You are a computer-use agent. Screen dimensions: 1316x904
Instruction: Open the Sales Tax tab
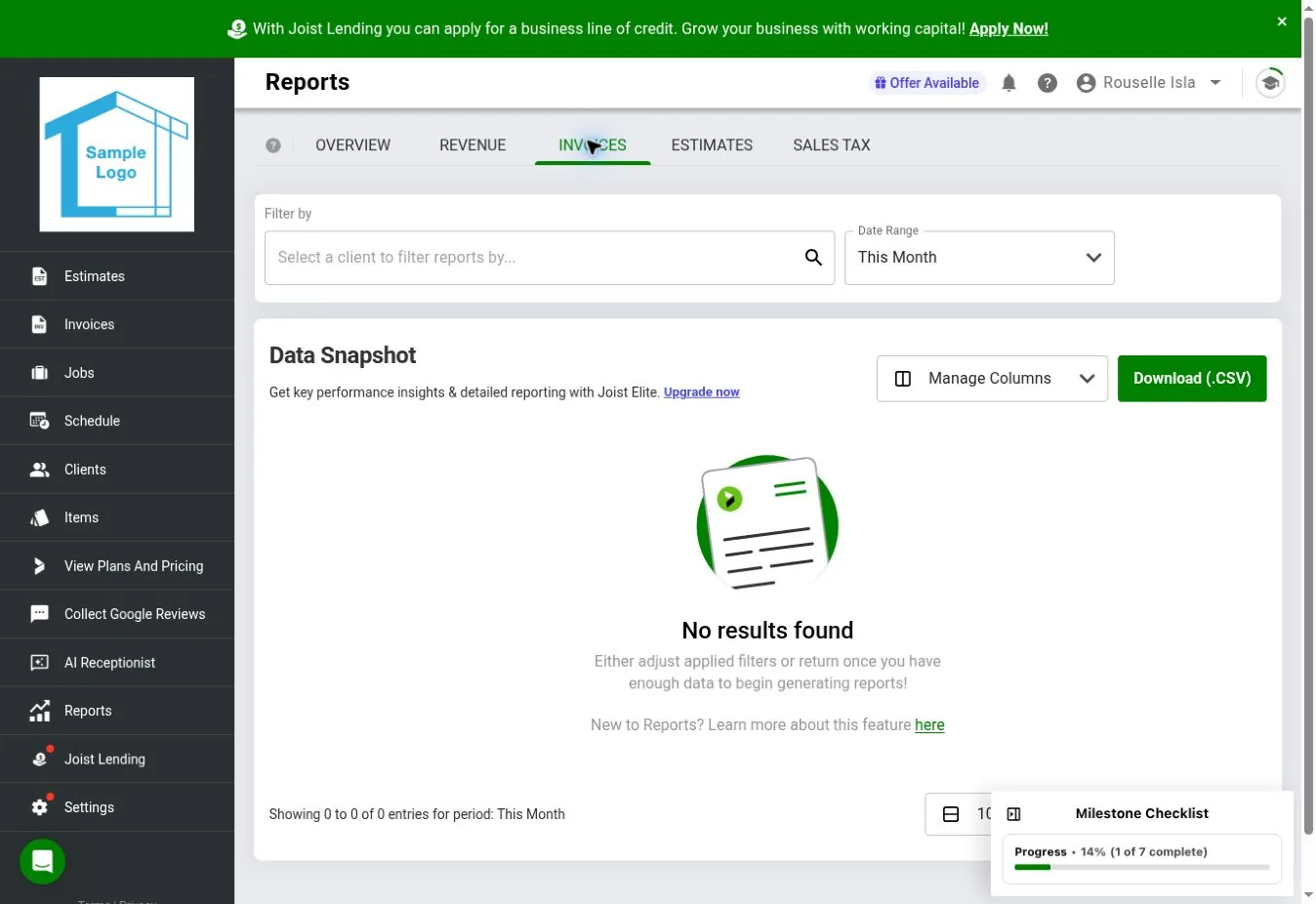point(832,145)
